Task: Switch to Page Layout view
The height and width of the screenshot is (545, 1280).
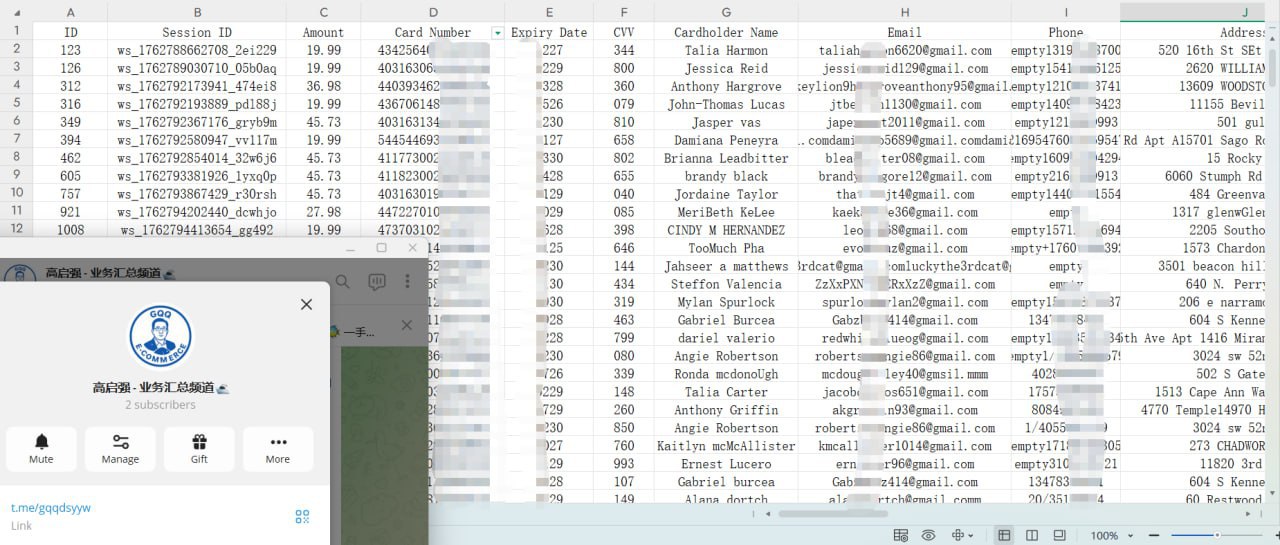Action: coord(1032,536)
